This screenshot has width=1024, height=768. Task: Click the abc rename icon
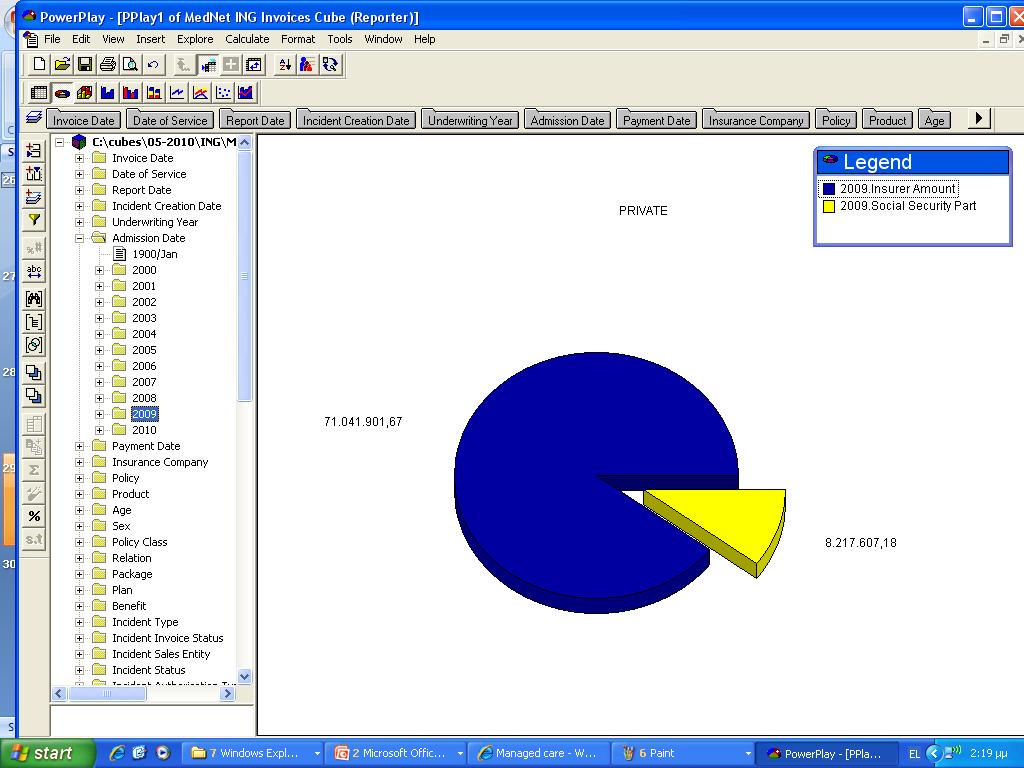[x=34, y=270]
